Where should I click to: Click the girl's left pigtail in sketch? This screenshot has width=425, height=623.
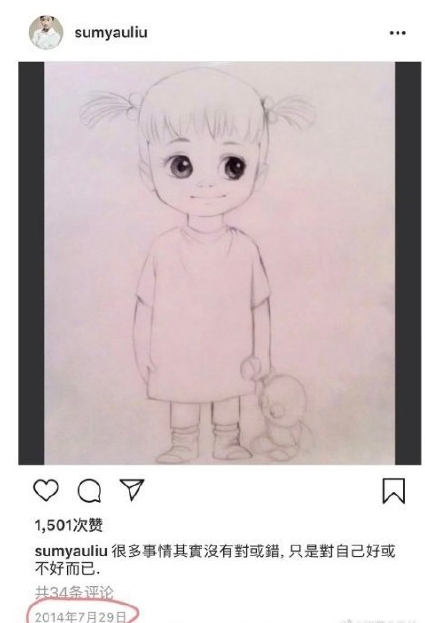click(x=110, y=108)
